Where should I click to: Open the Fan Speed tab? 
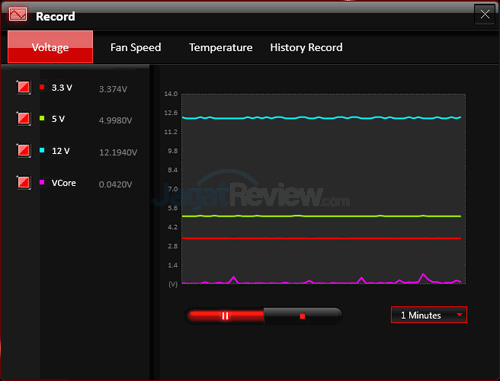pos(136,47)
